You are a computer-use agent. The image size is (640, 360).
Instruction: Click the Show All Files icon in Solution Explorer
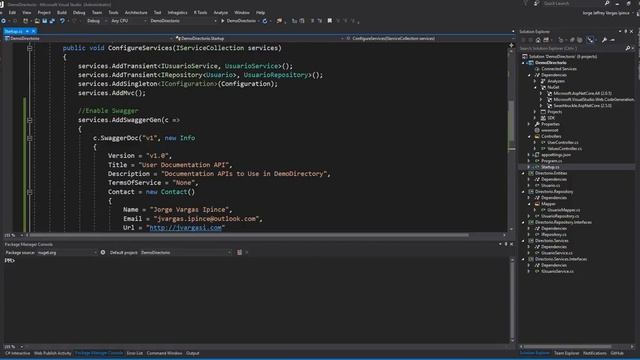580,40
